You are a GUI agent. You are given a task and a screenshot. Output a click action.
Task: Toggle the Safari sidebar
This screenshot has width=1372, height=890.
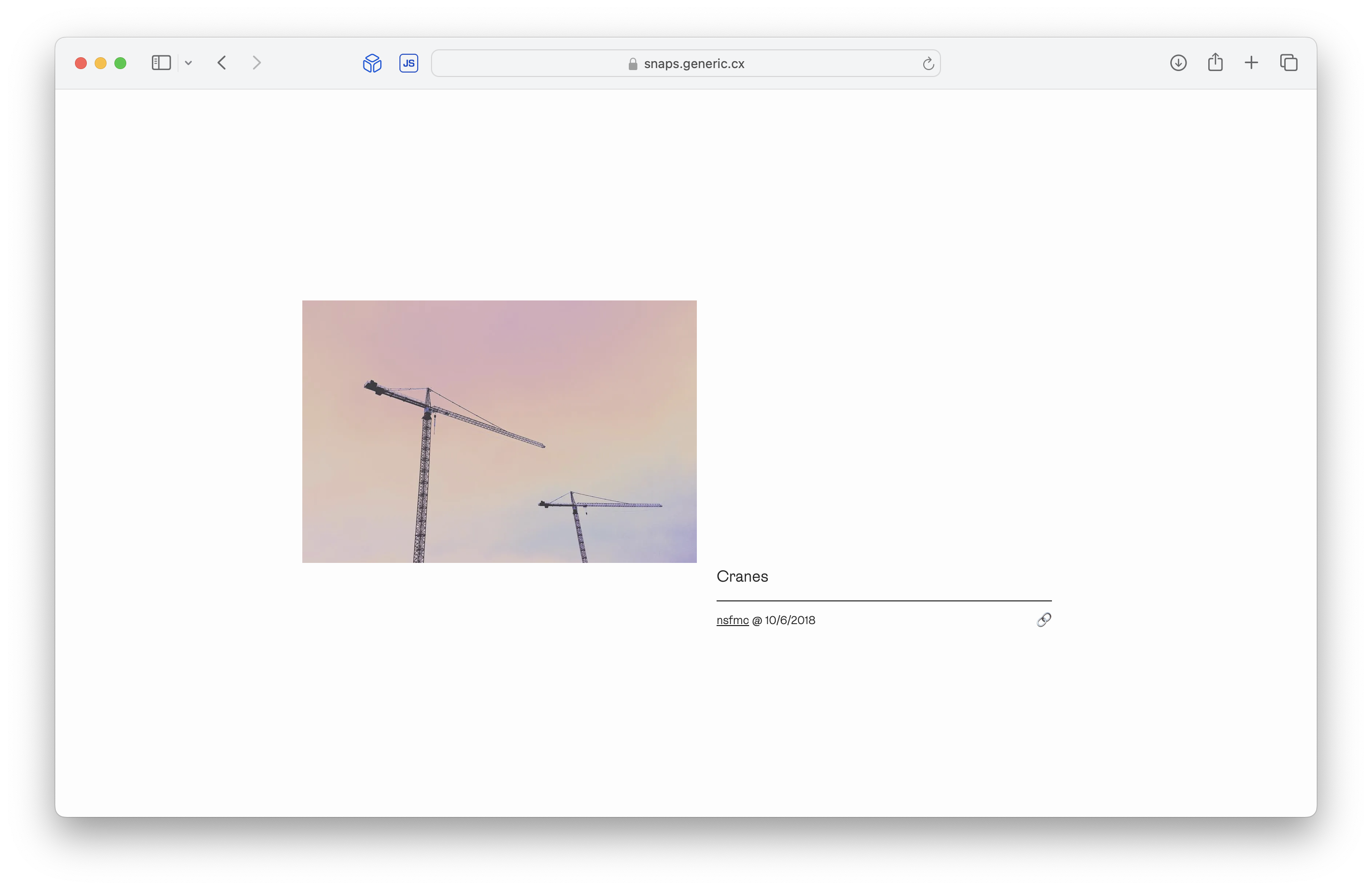tap(161, 63)
